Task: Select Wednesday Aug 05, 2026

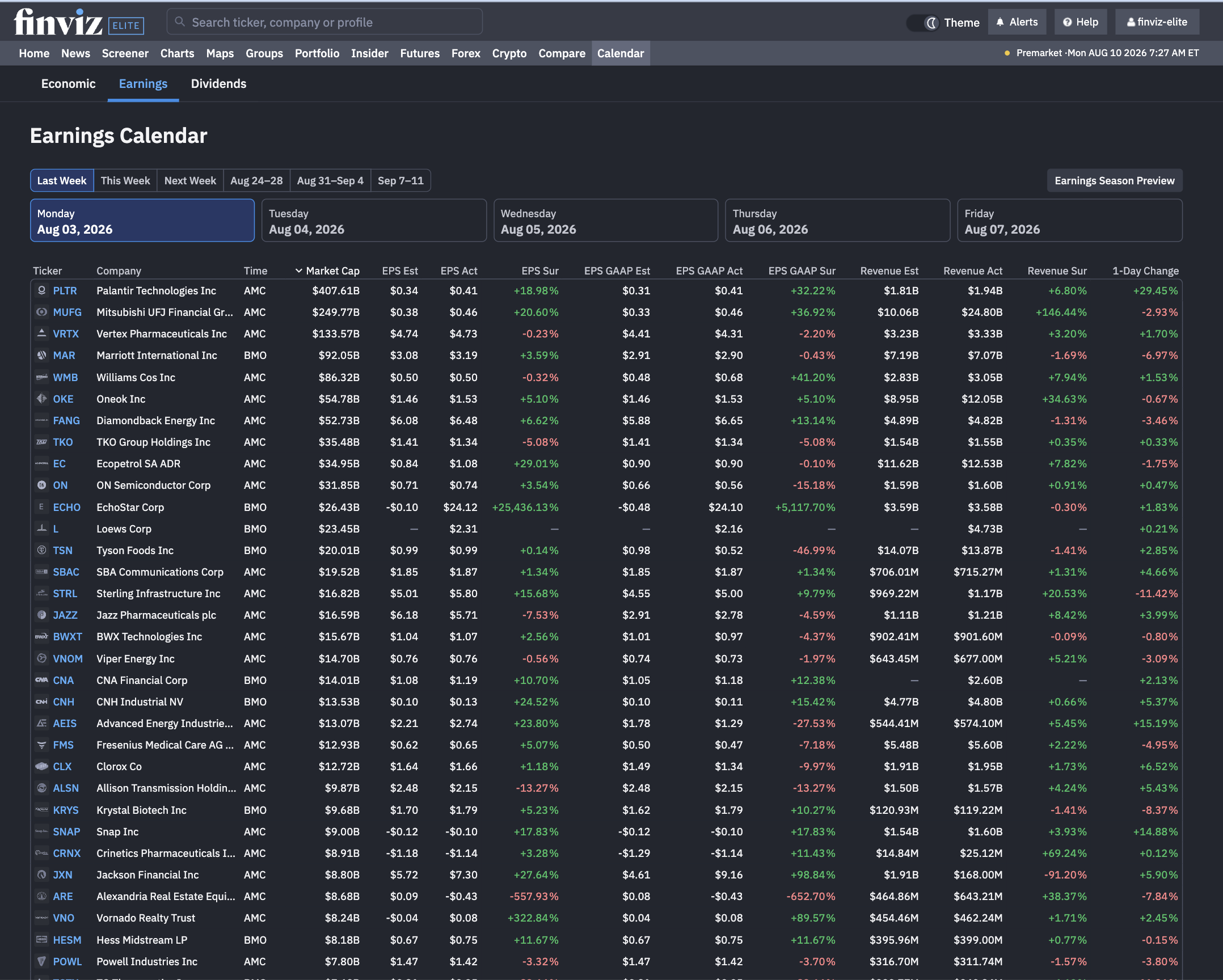Action: 606,221
